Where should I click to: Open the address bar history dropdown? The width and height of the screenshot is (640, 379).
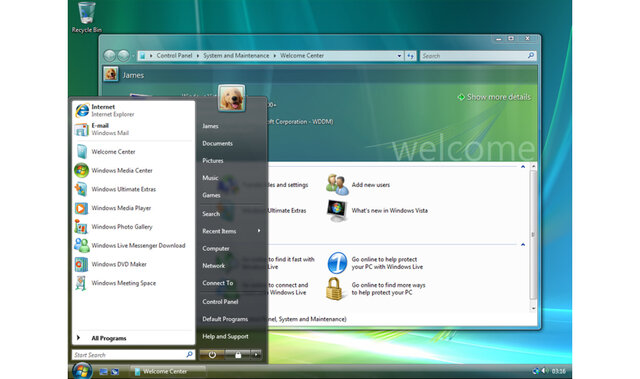(399, 56)
